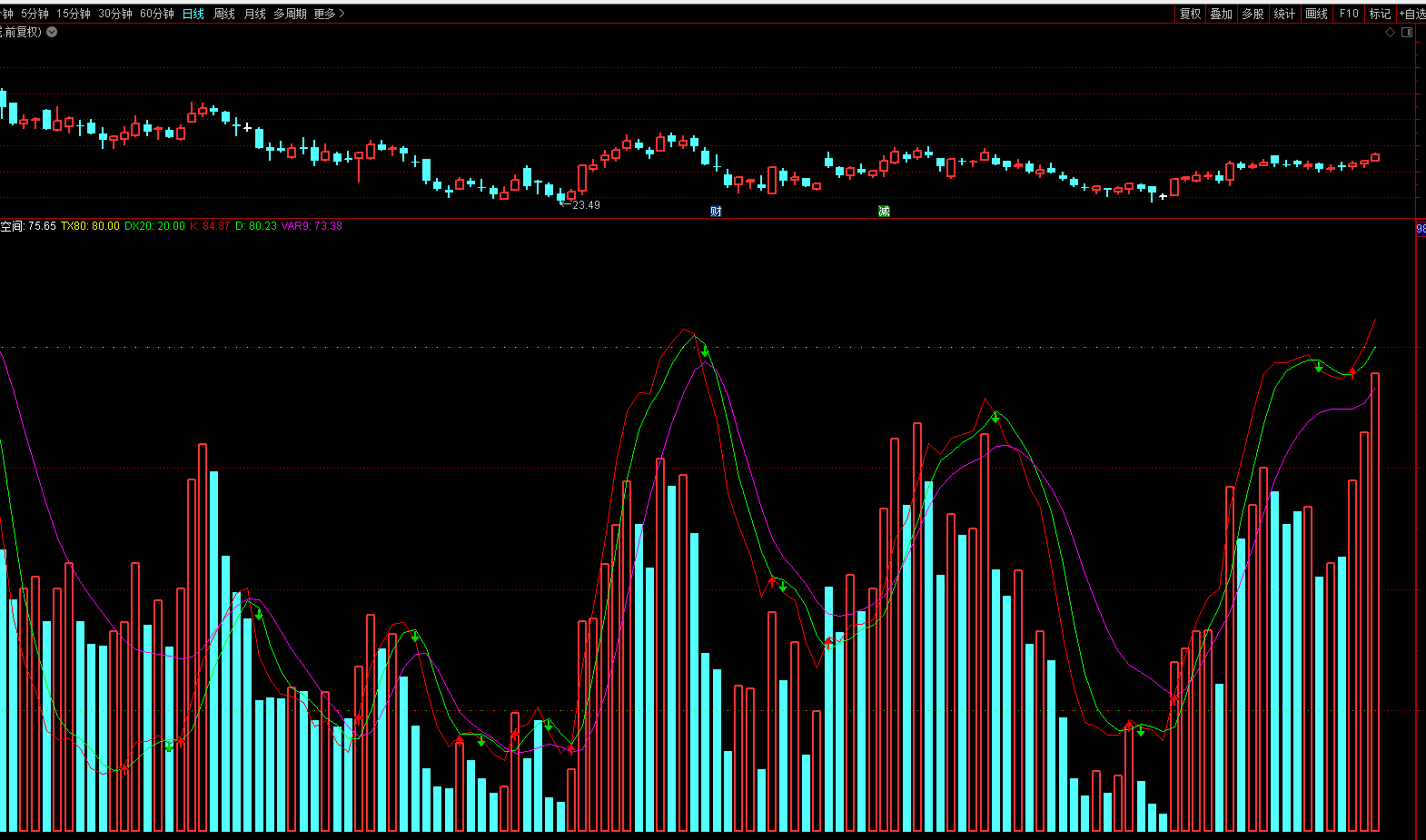Click the blue 财 financial report marker

tap(716, 212)
